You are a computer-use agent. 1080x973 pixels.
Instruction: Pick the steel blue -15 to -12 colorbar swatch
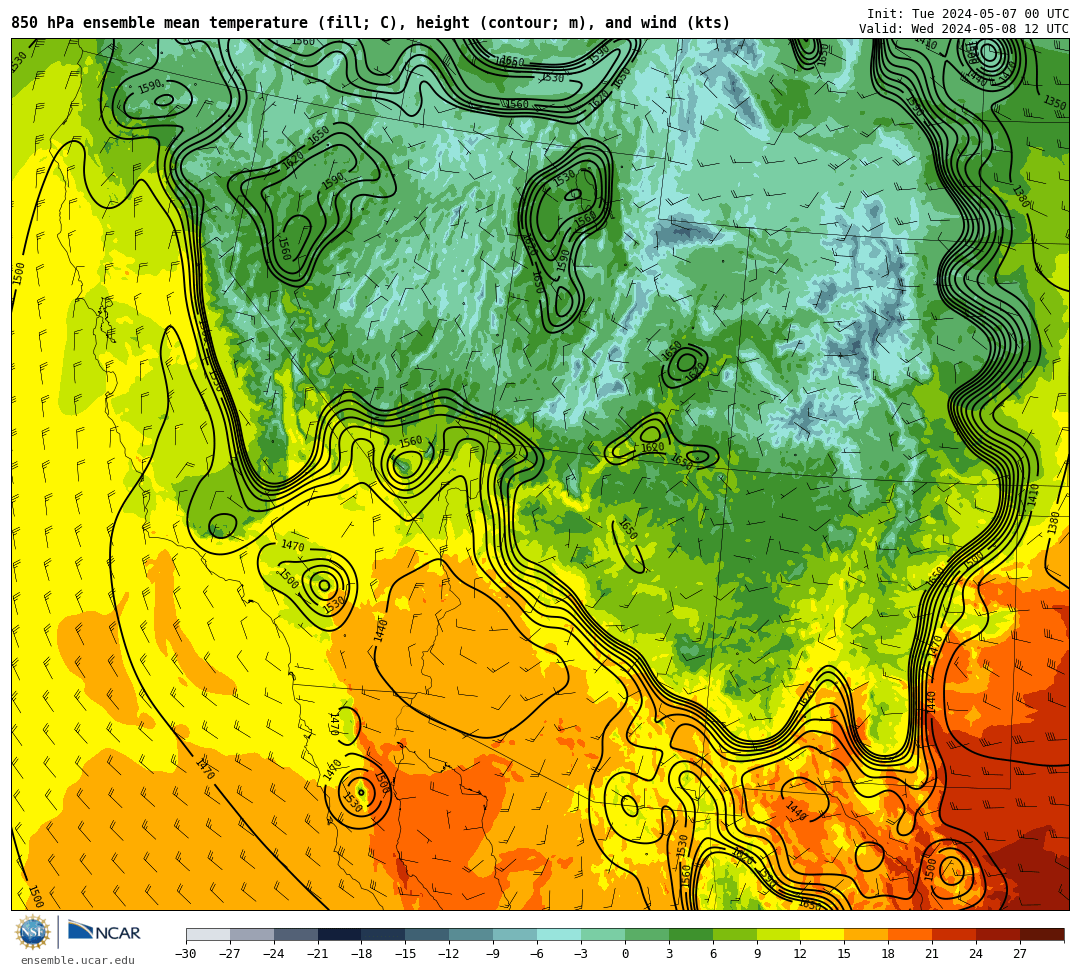428,934
